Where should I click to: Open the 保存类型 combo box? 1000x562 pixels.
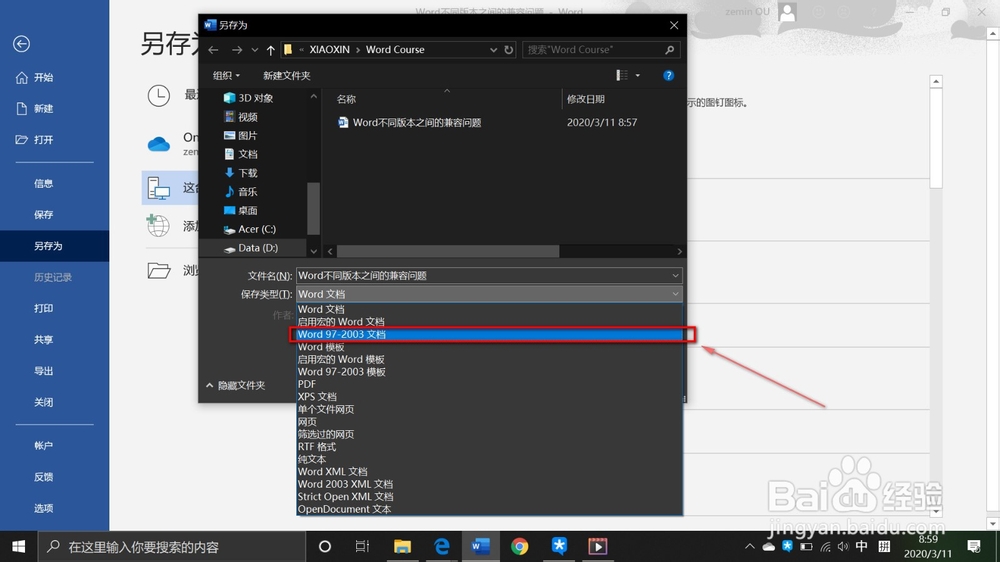click(x=489, y=294)
